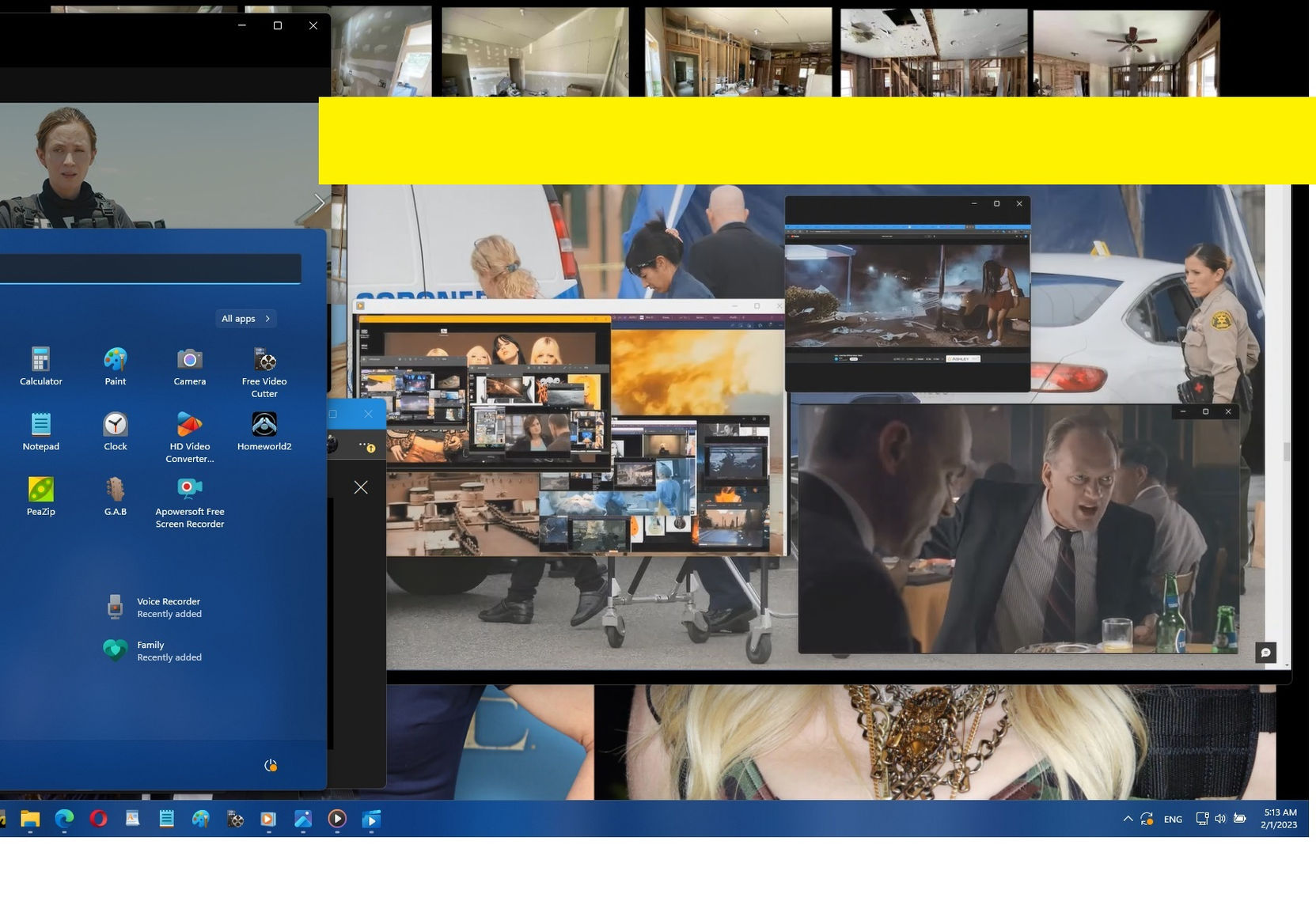Switch to Notepad on the taskbar
Image resolution: width=1316 pixels, height=924 pixels.
[x=166, y=819]
